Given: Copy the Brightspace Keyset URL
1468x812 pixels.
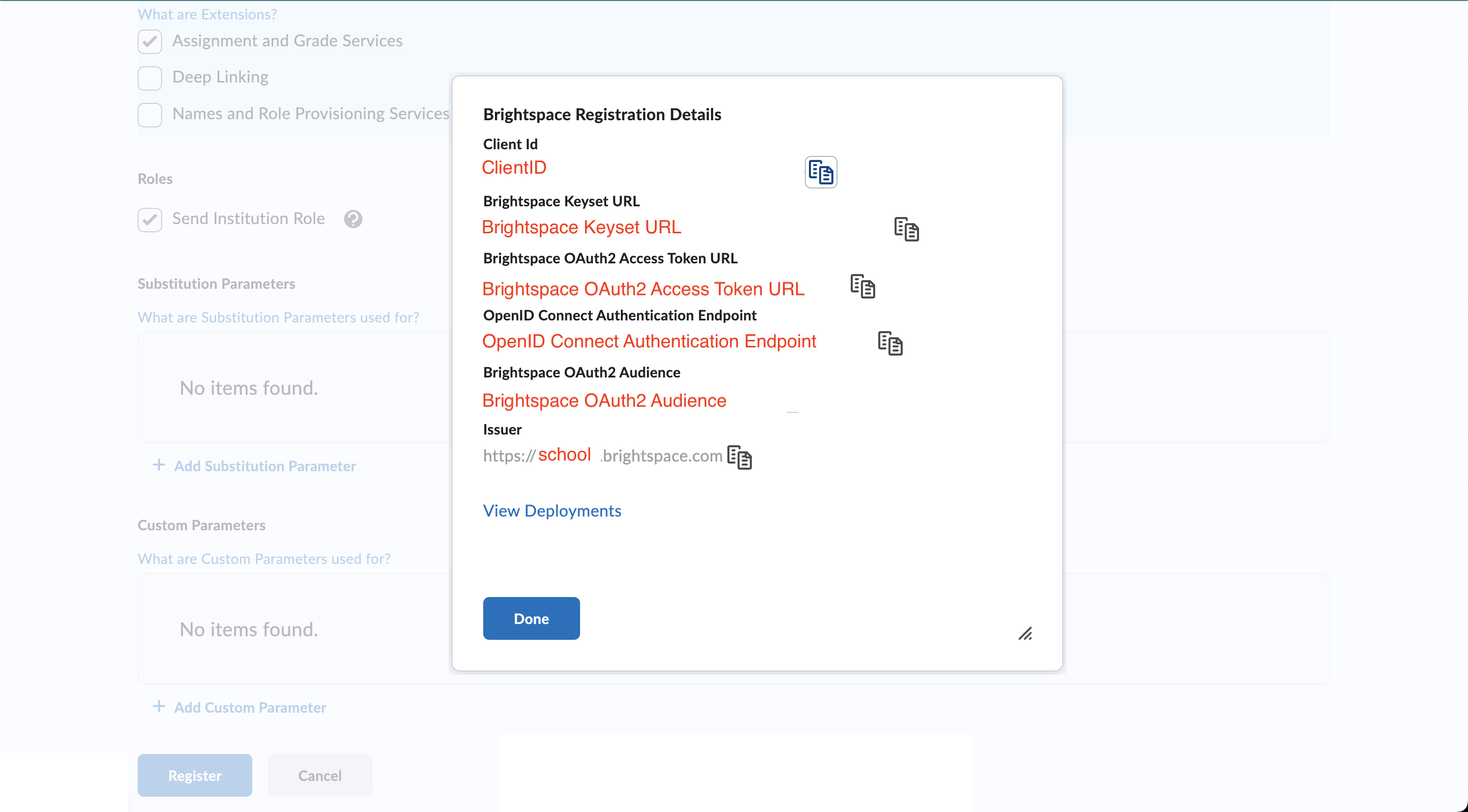Looking at the screenshot, I should tap(906, 229).
